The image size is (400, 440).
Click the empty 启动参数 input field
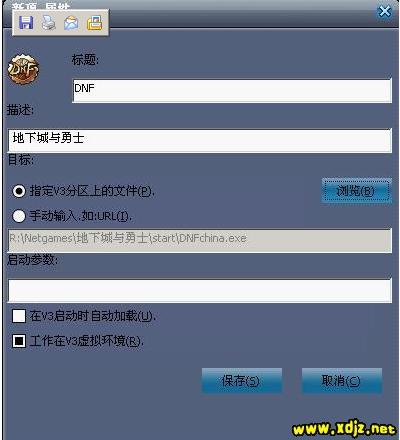200,291
